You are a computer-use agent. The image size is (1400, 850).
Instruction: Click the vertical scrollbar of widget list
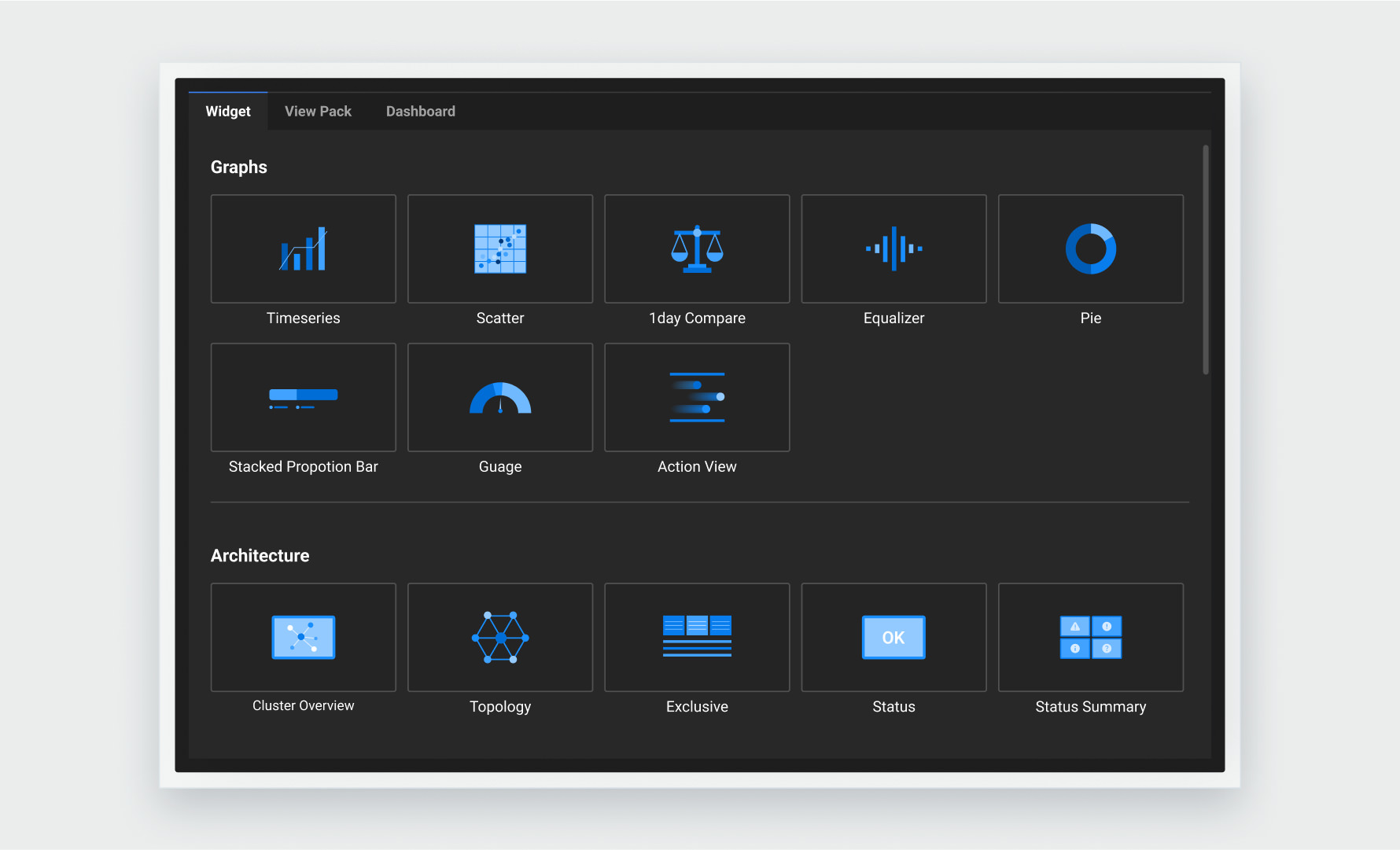pyautogui.click(x=1205, y=259)
